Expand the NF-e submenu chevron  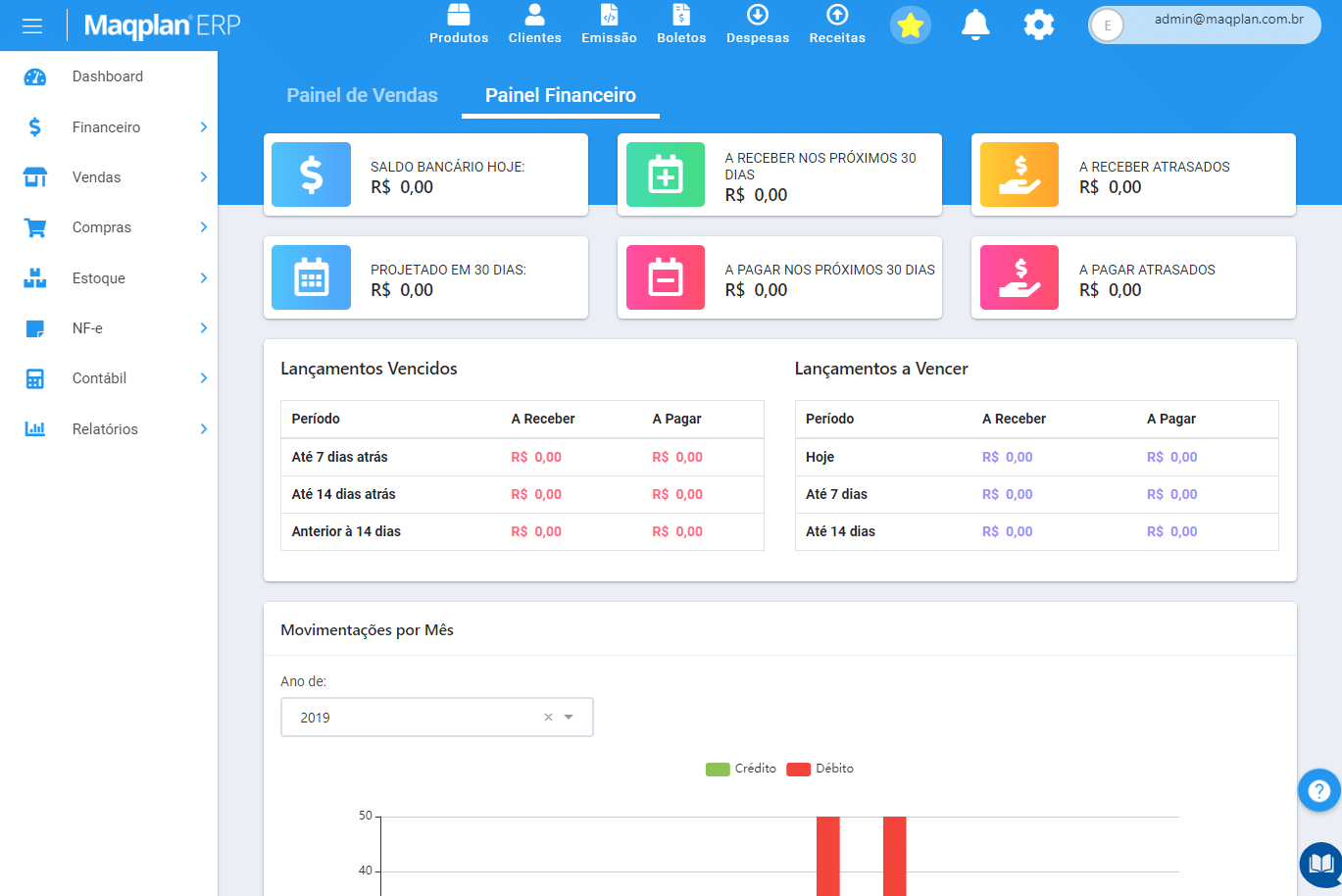click(x=204, y=328)
